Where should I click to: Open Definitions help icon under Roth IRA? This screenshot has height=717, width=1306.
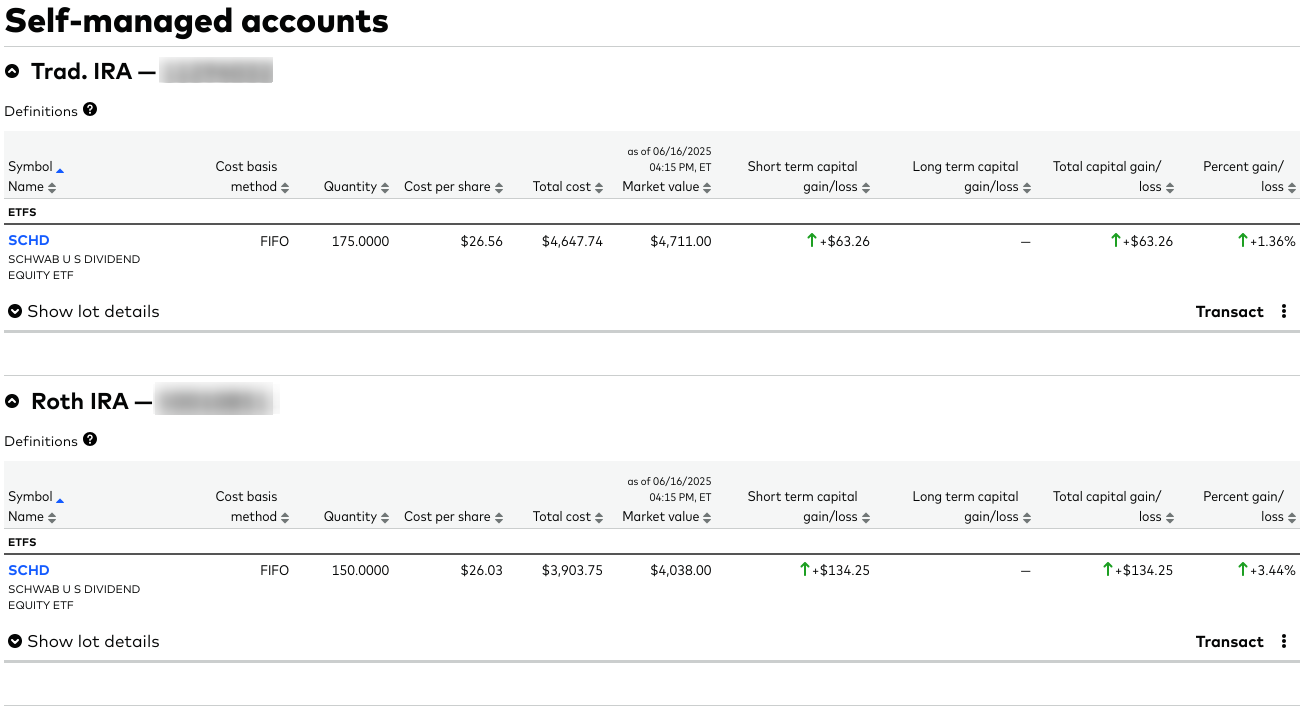point(90,440)
